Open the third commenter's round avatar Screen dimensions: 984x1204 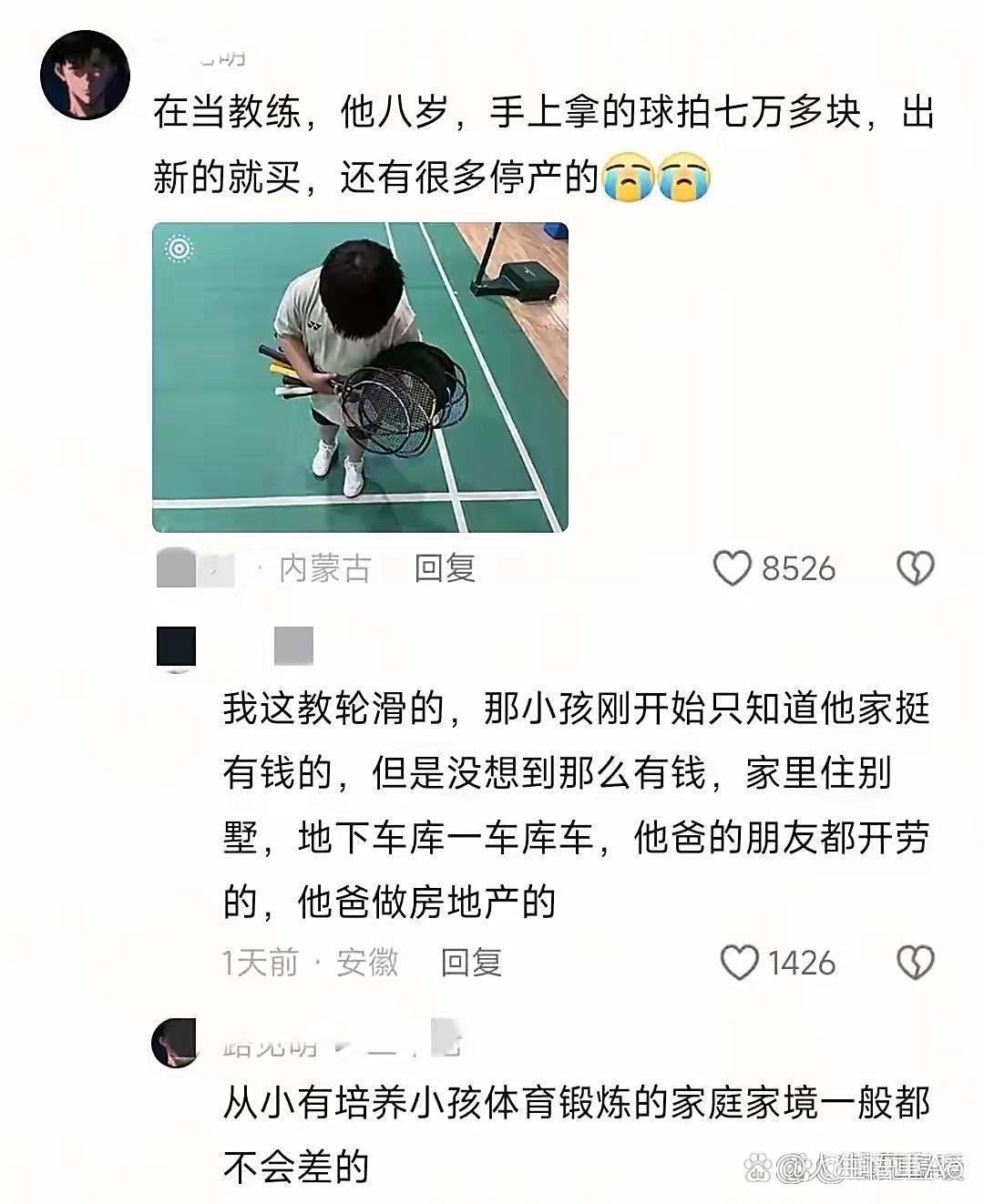click(175, 1042)
